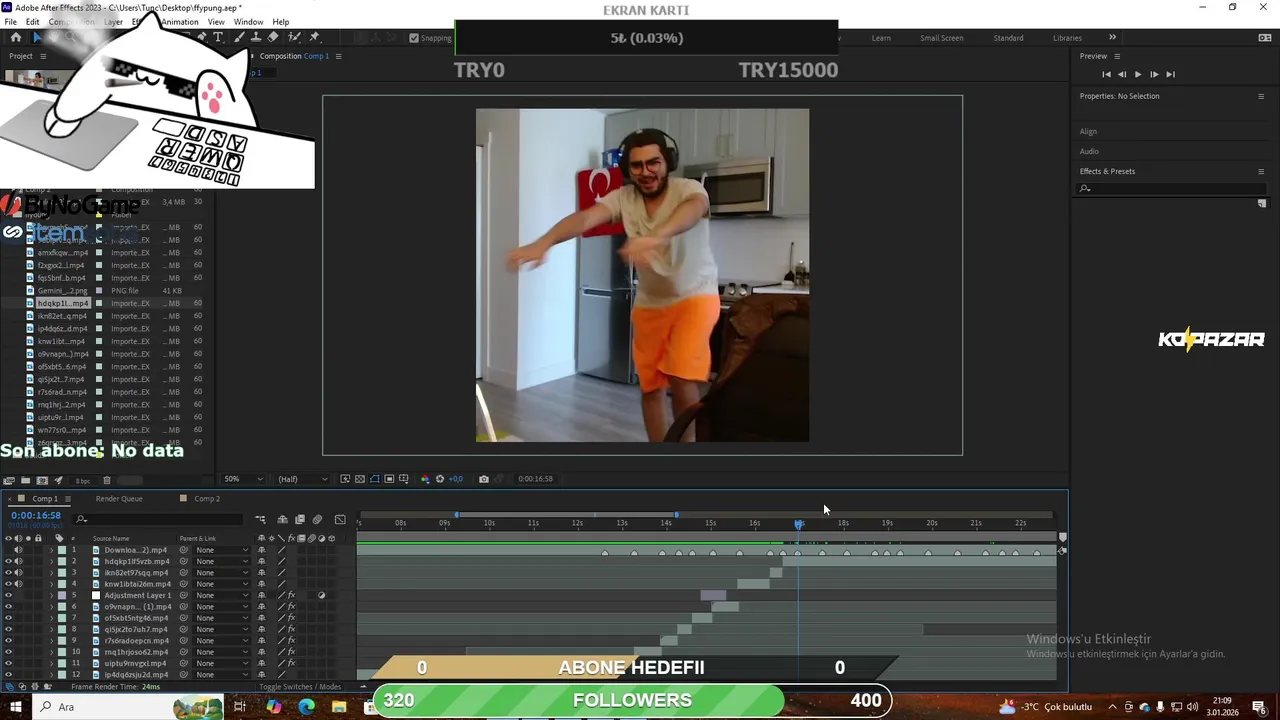The height and width of the screenshot is (720, 1280).
Task: Open the Effects & Presets panel menu
Action: coord(1261,171)
